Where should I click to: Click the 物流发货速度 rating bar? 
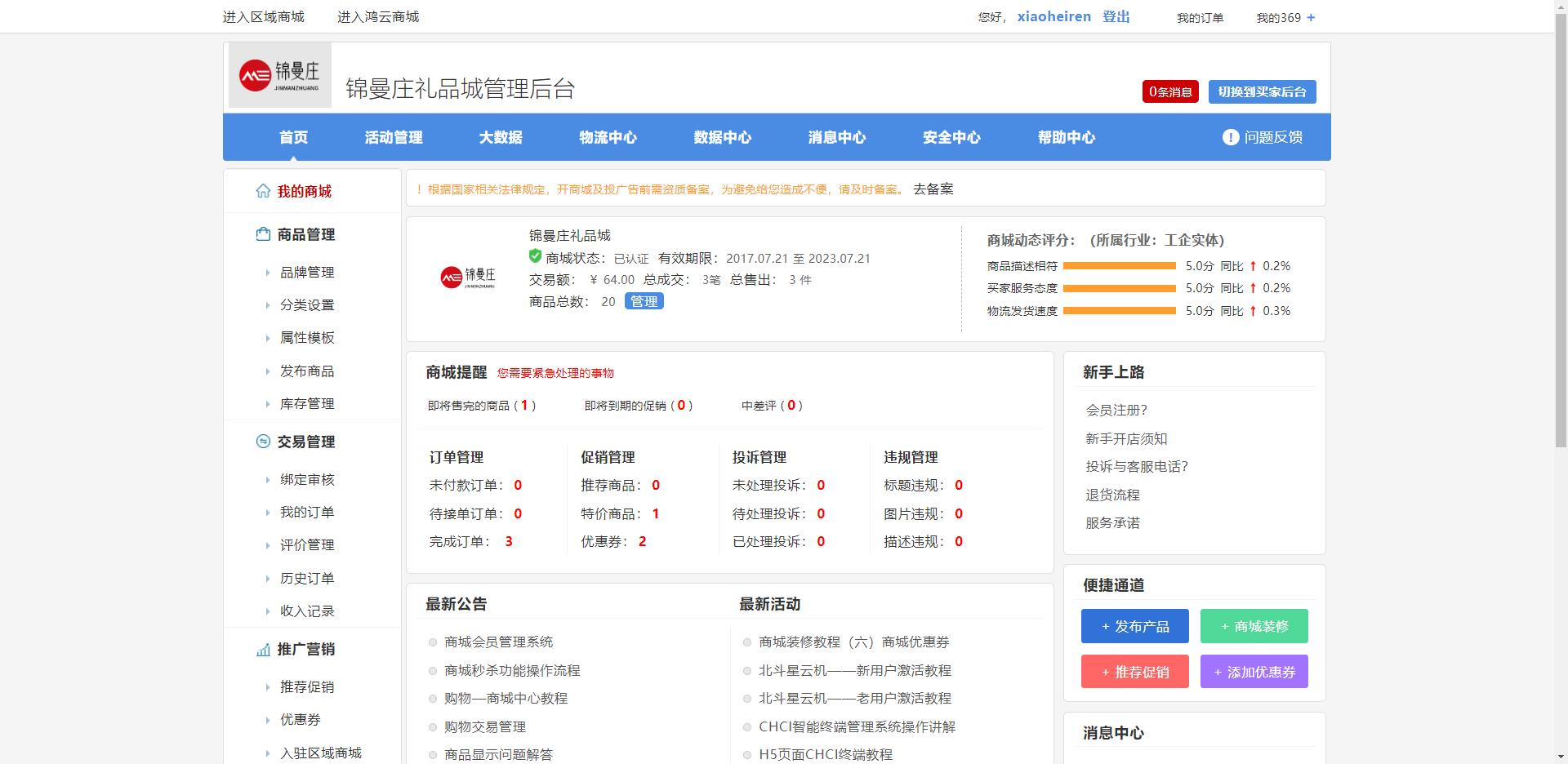(x=1119, y=310)
